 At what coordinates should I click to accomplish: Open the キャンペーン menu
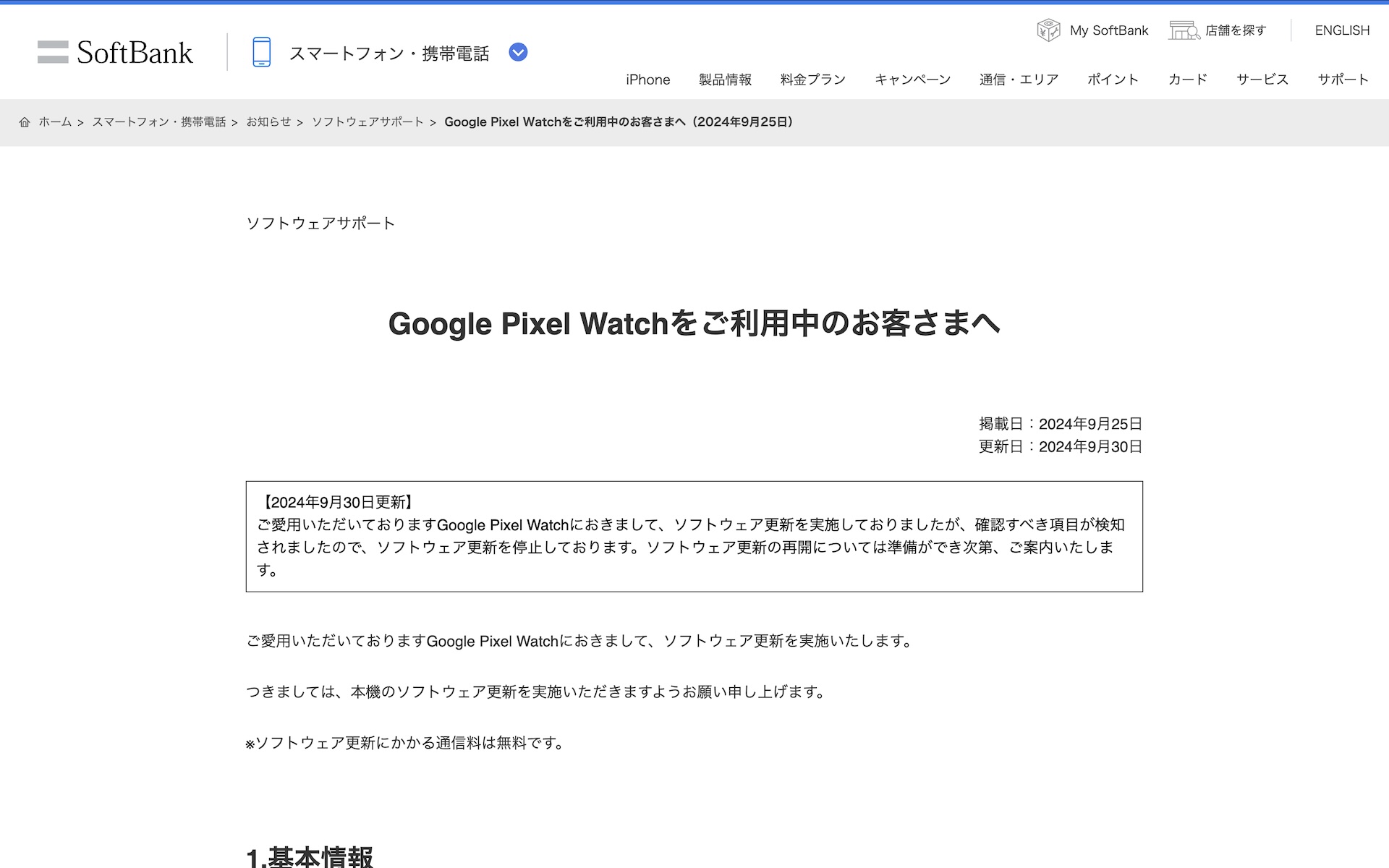(912, 80)
